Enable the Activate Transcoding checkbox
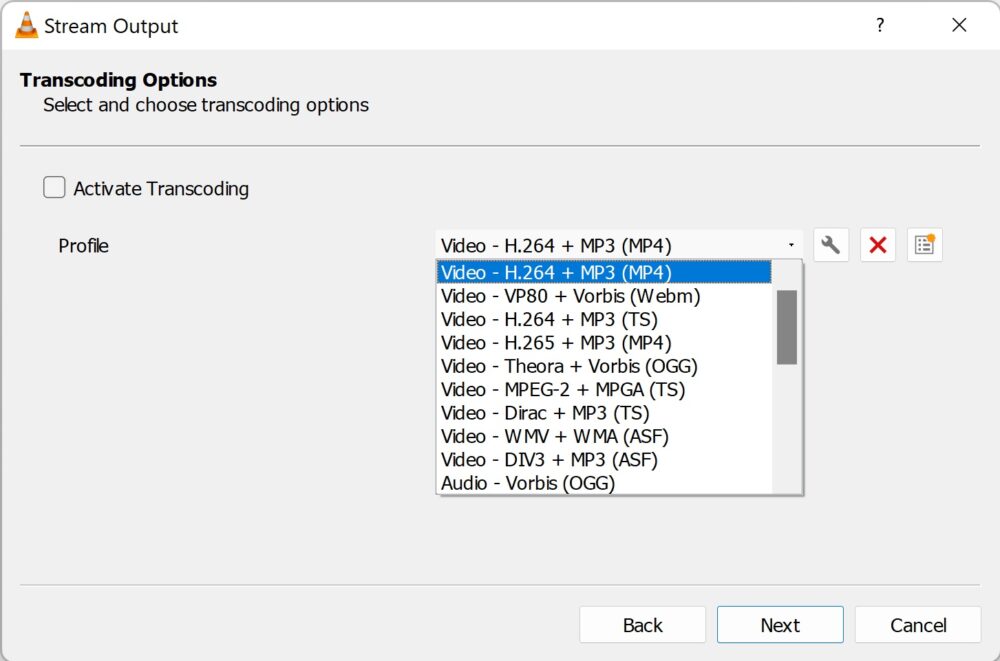Screen dimensions: 1000x661 coord(54,187)
